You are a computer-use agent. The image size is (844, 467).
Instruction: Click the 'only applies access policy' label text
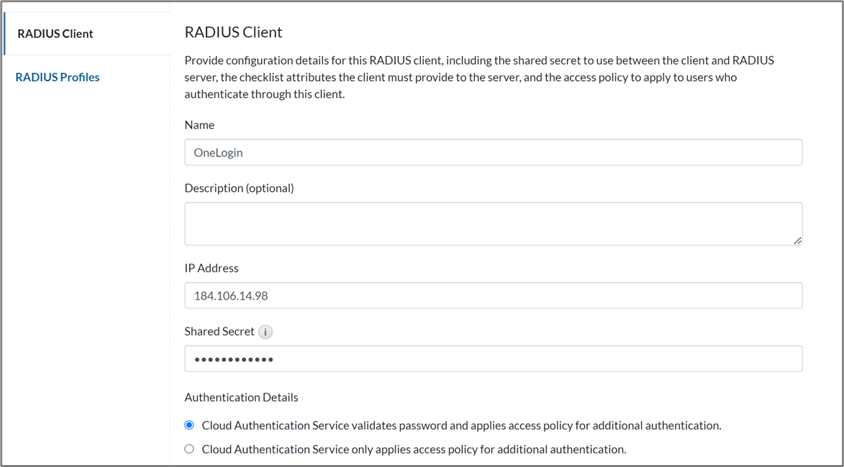click(413, 449)
